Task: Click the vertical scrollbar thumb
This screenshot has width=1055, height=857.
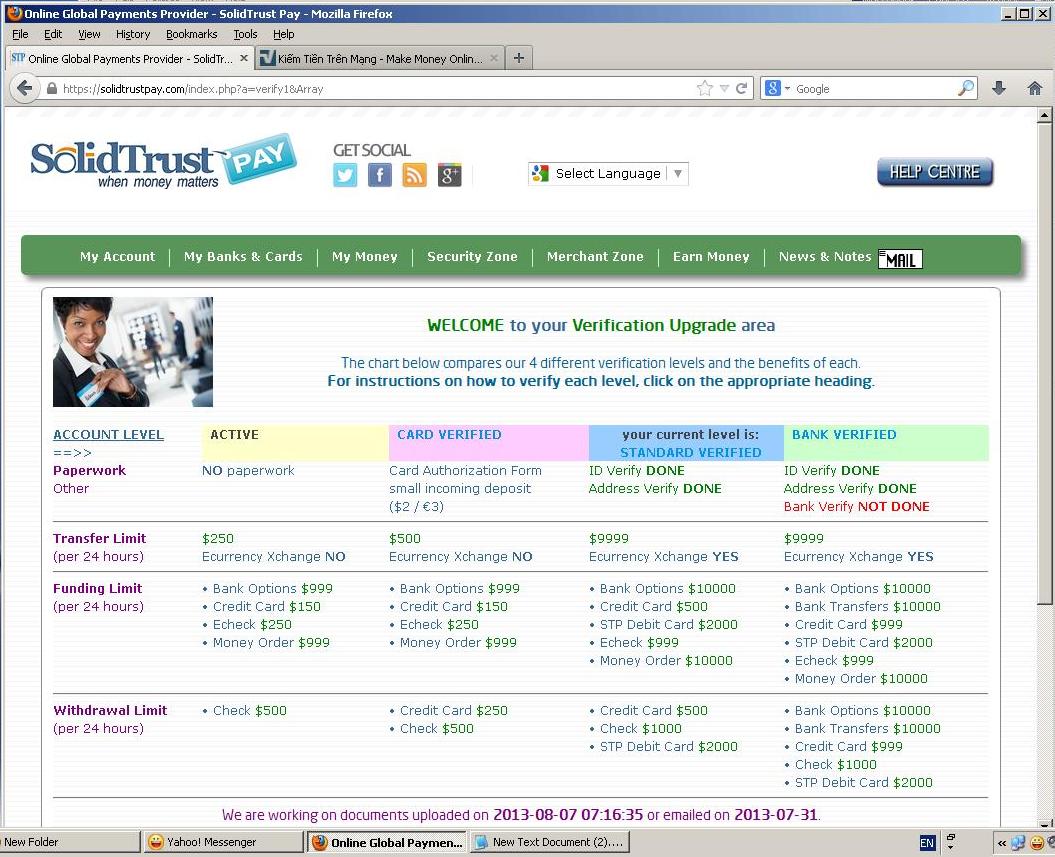Action: point(1044,363)
